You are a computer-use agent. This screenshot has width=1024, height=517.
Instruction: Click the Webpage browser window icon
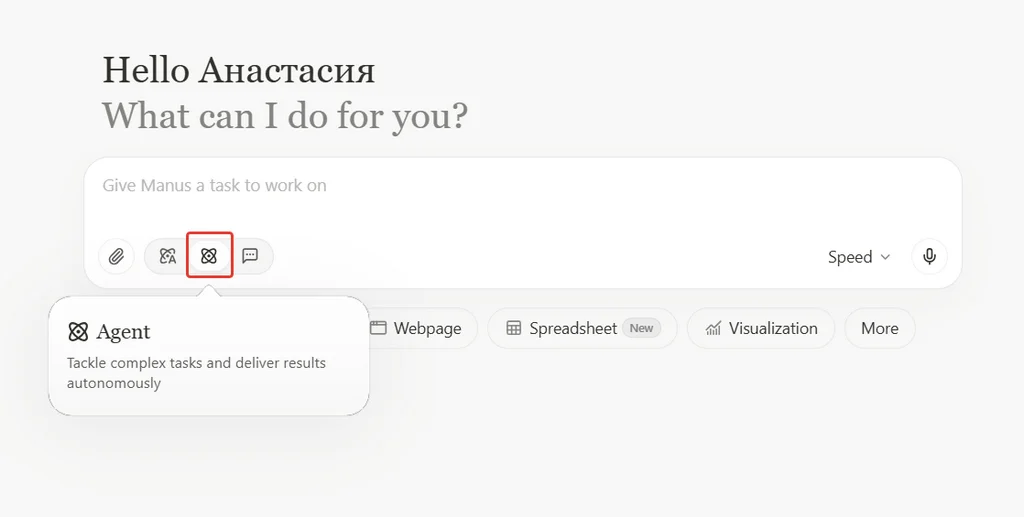point(378,328)
